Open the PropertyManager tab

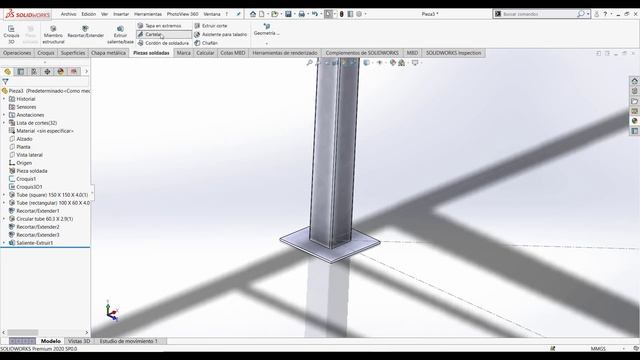coord(21,71)
